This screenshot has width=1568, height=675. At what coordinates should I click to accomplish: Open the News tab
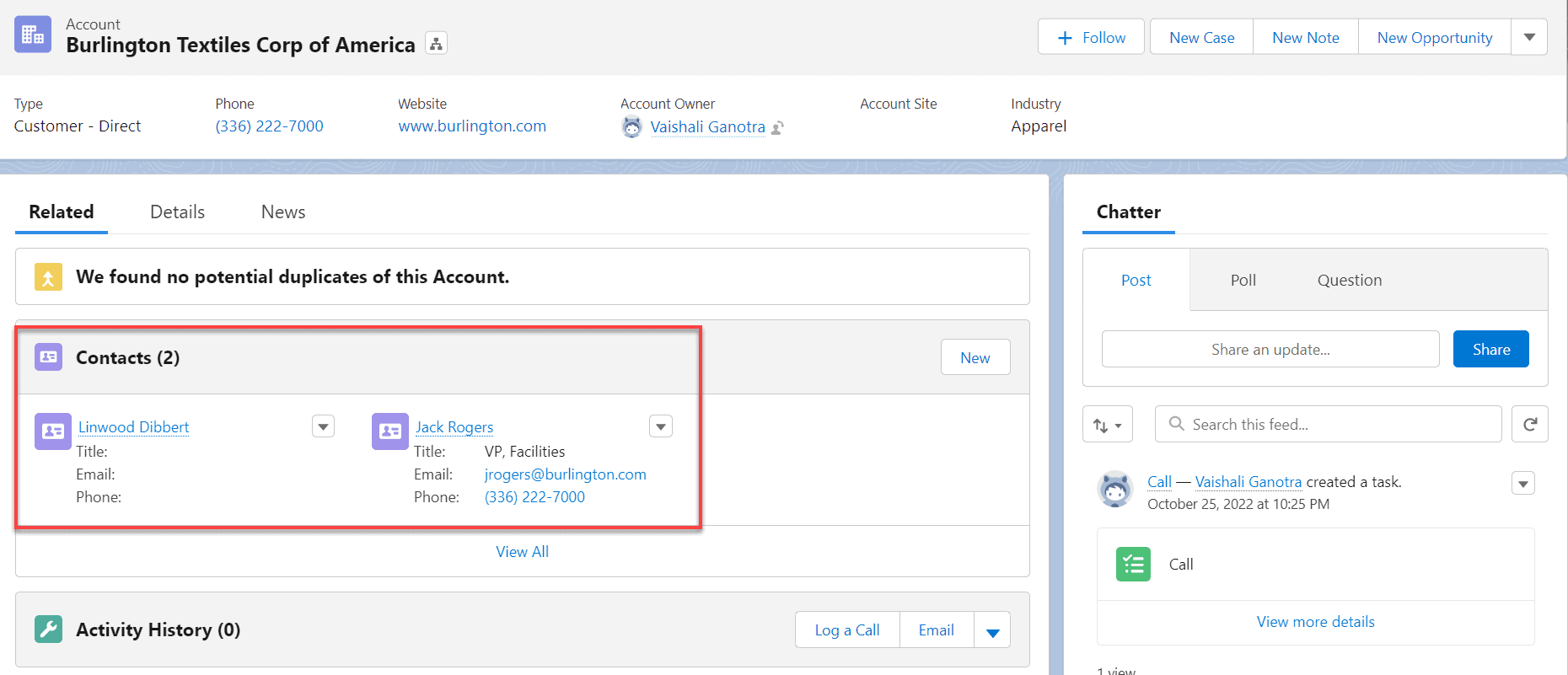283,212
